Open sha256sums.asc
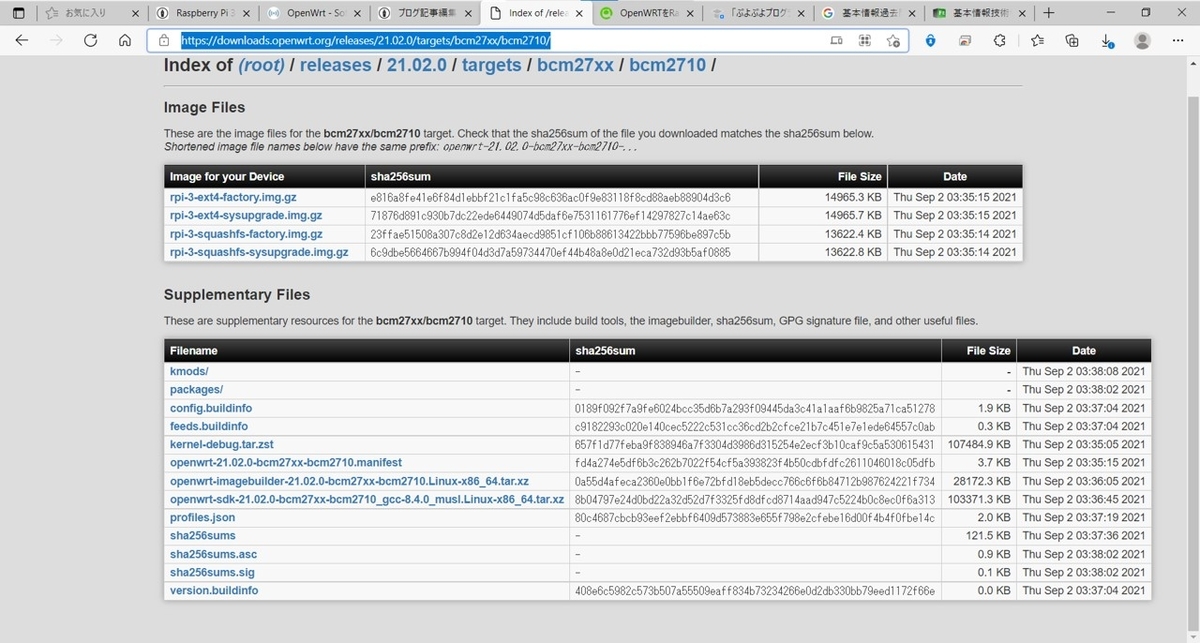1200x643 pixels. 213,554
